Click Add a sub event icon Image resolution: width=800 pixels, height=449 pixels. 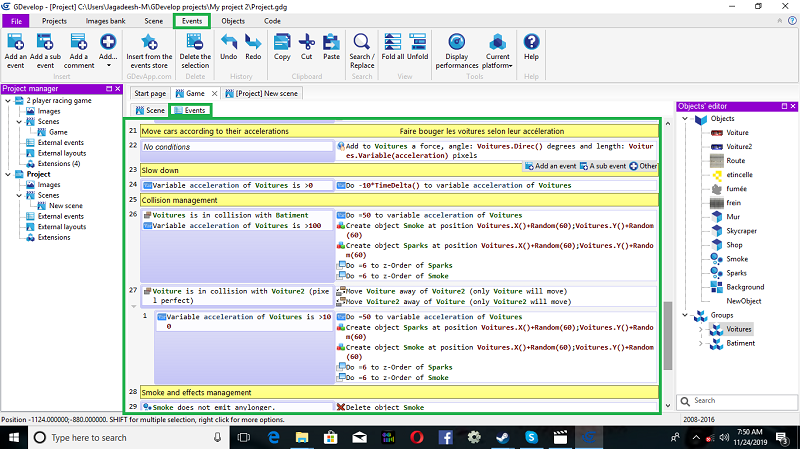click(45, 42)
